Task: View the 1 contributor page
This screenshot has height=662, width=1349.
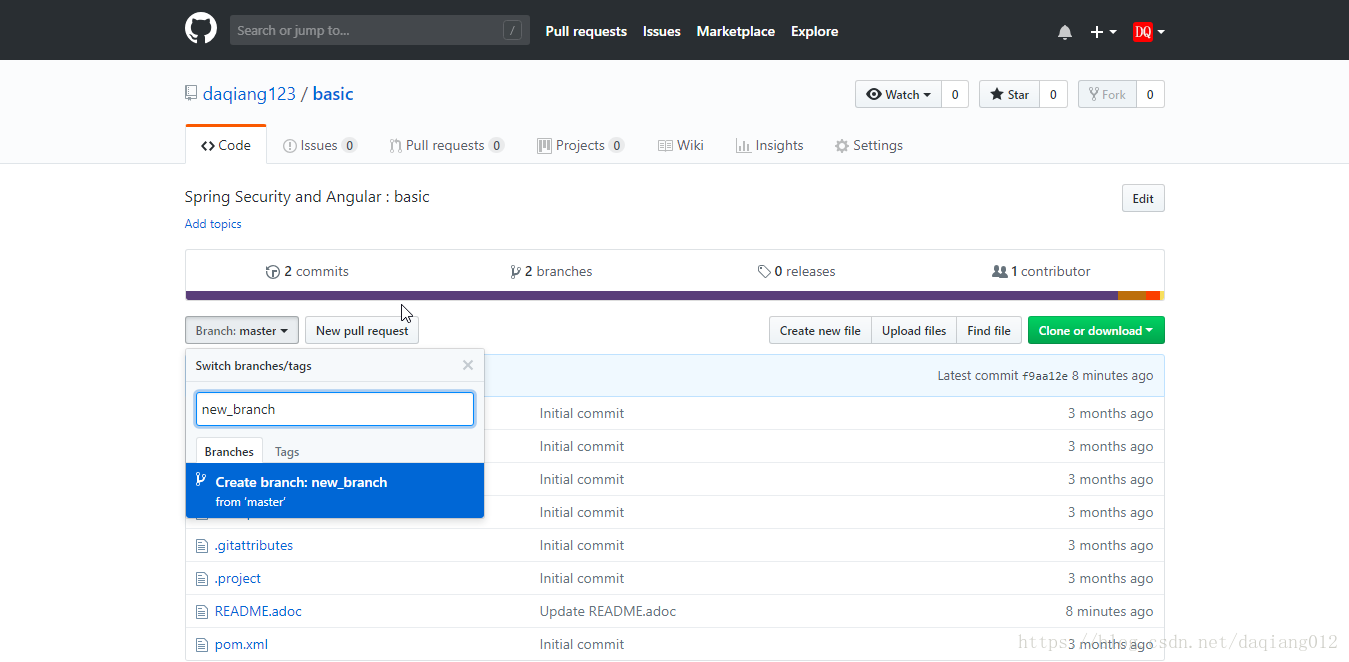Action: pyautogui.click(x=1041, y=271)
